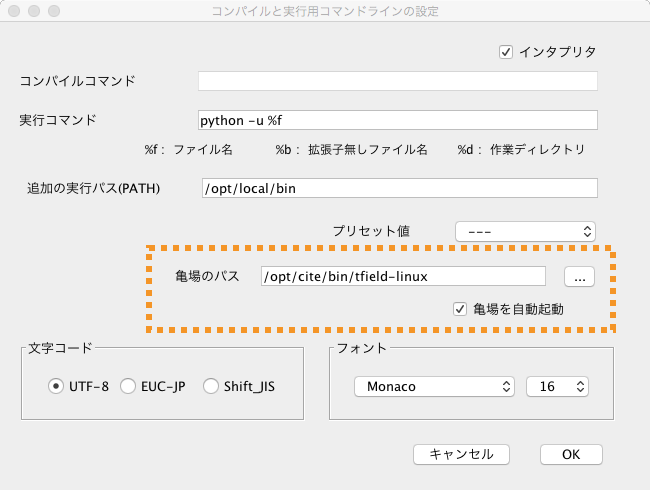Click the empty コンパイルコマンド text field
The image size is (650, 490).
point(397,81)
